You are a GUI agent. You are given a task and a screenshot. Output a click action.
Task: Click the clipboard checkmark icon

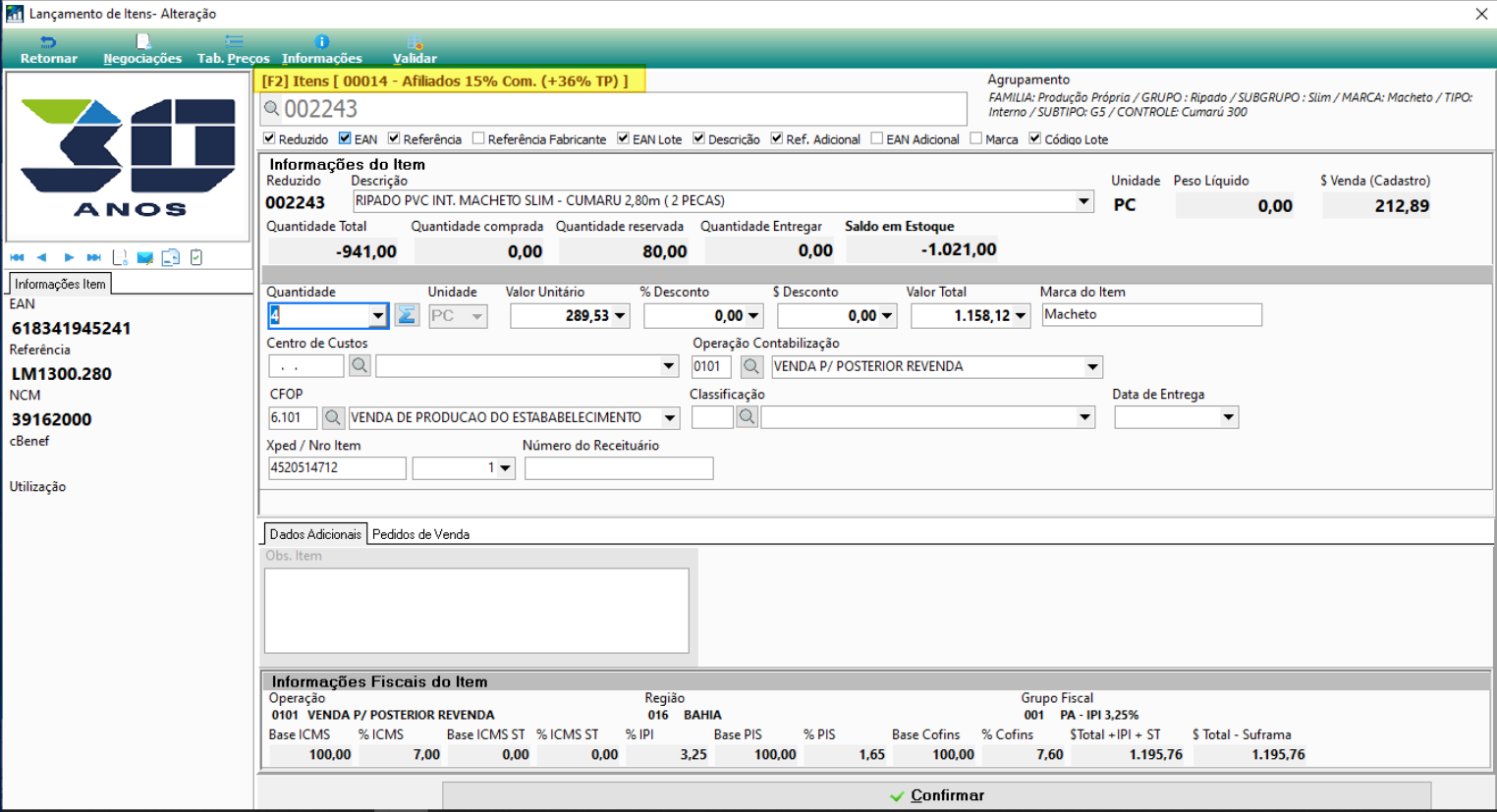click(196, 257)
